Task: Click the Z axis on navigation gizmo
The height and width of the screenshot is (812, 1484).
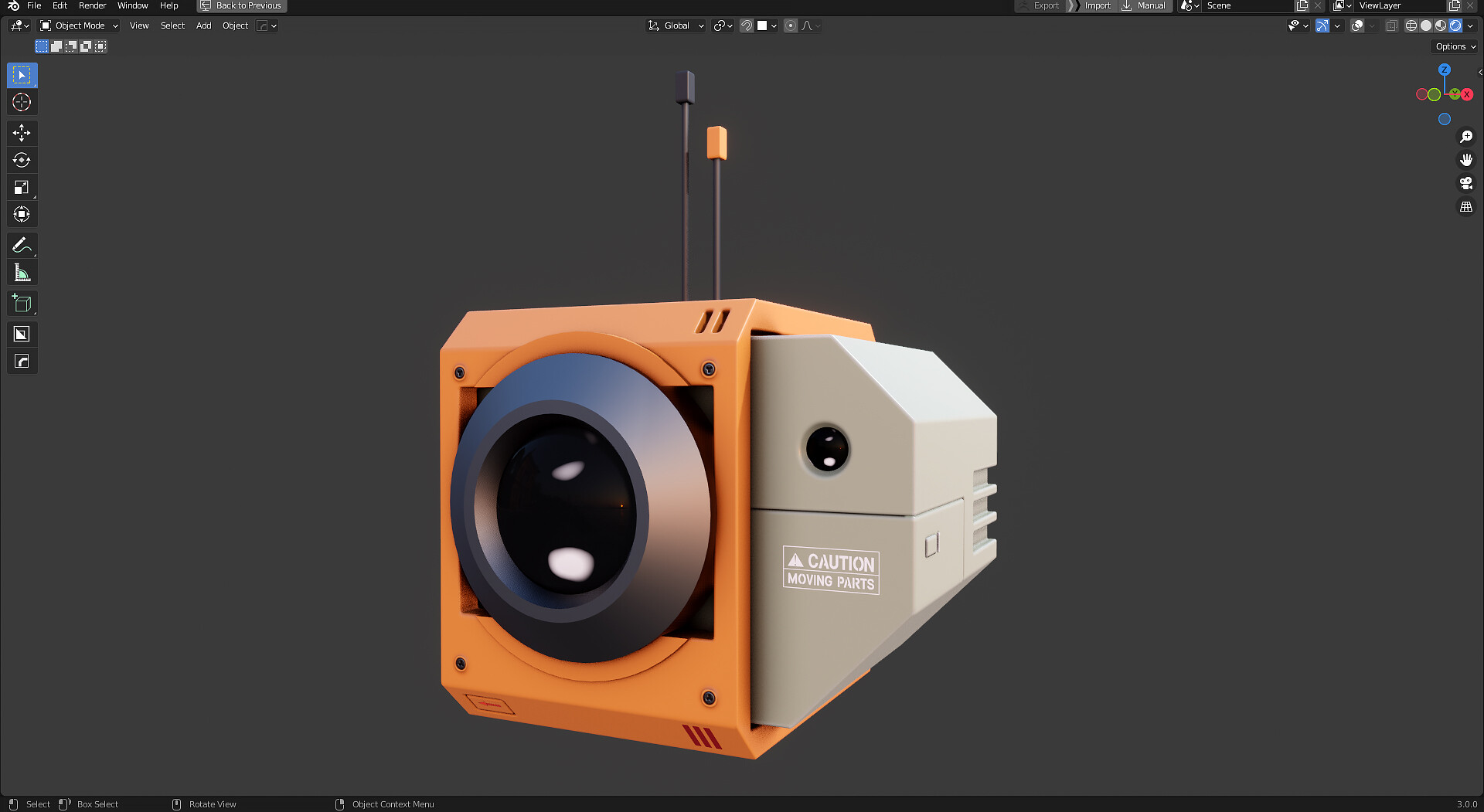Action: (1444, 70)
